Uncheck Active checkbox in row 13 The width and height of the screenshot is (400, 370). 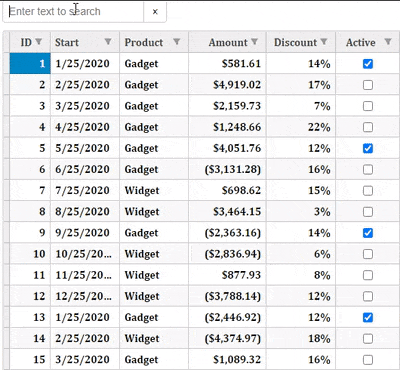coord(368,318)
